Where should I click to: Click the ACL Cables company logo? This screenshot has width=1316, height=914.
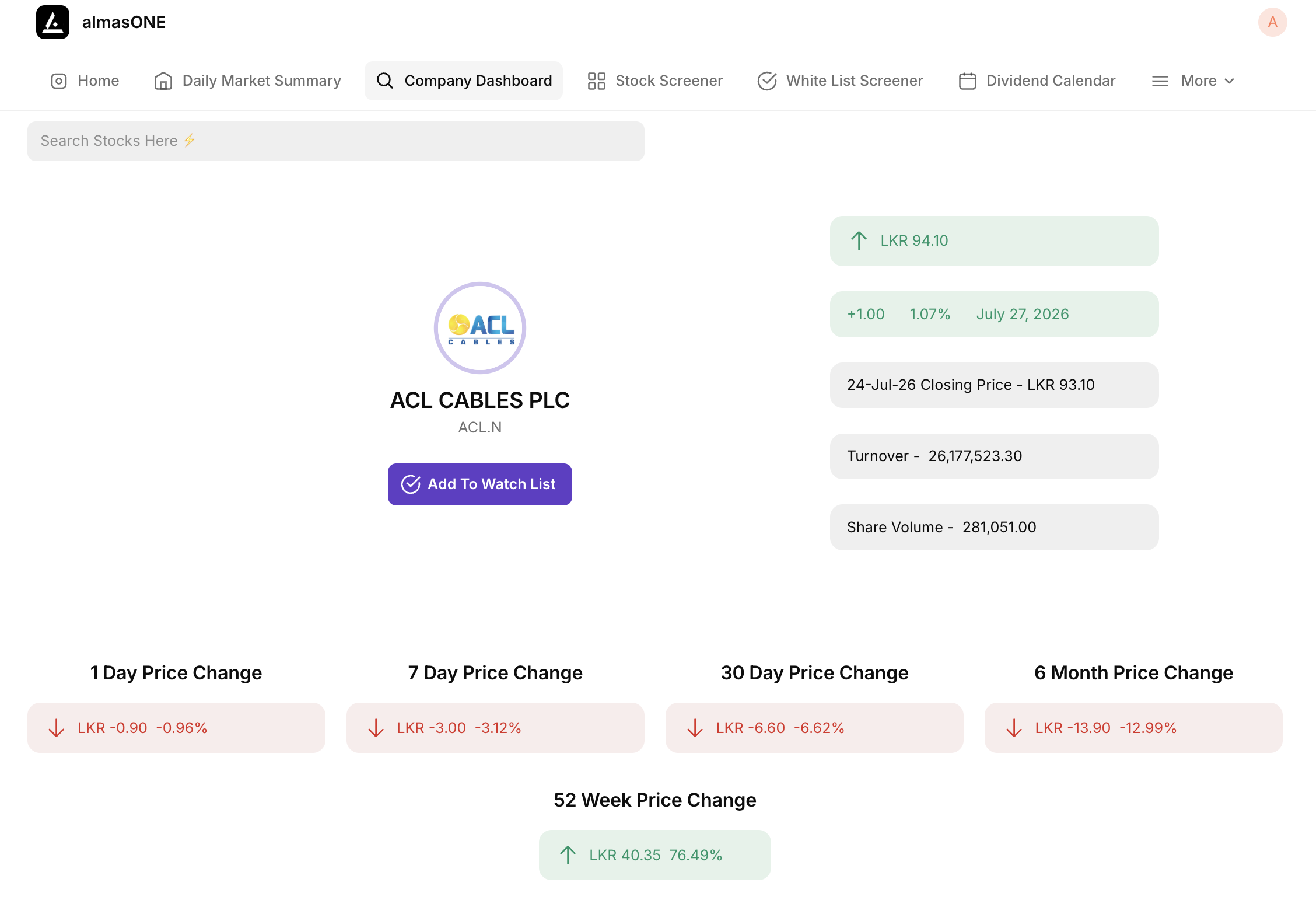pos(480,328)
